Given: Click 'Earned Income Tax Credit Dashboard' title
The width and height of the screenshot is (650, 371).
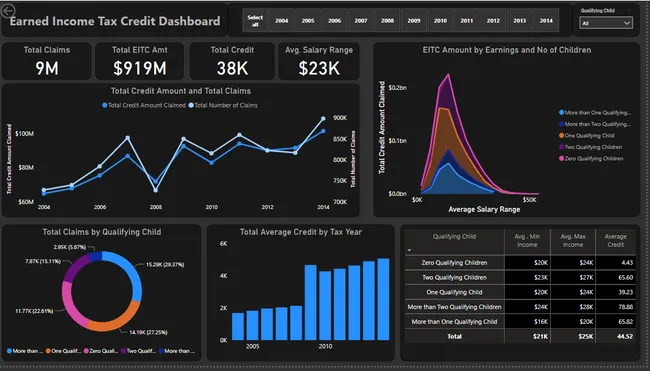Looking at the screenshot, I should (115, 22).
